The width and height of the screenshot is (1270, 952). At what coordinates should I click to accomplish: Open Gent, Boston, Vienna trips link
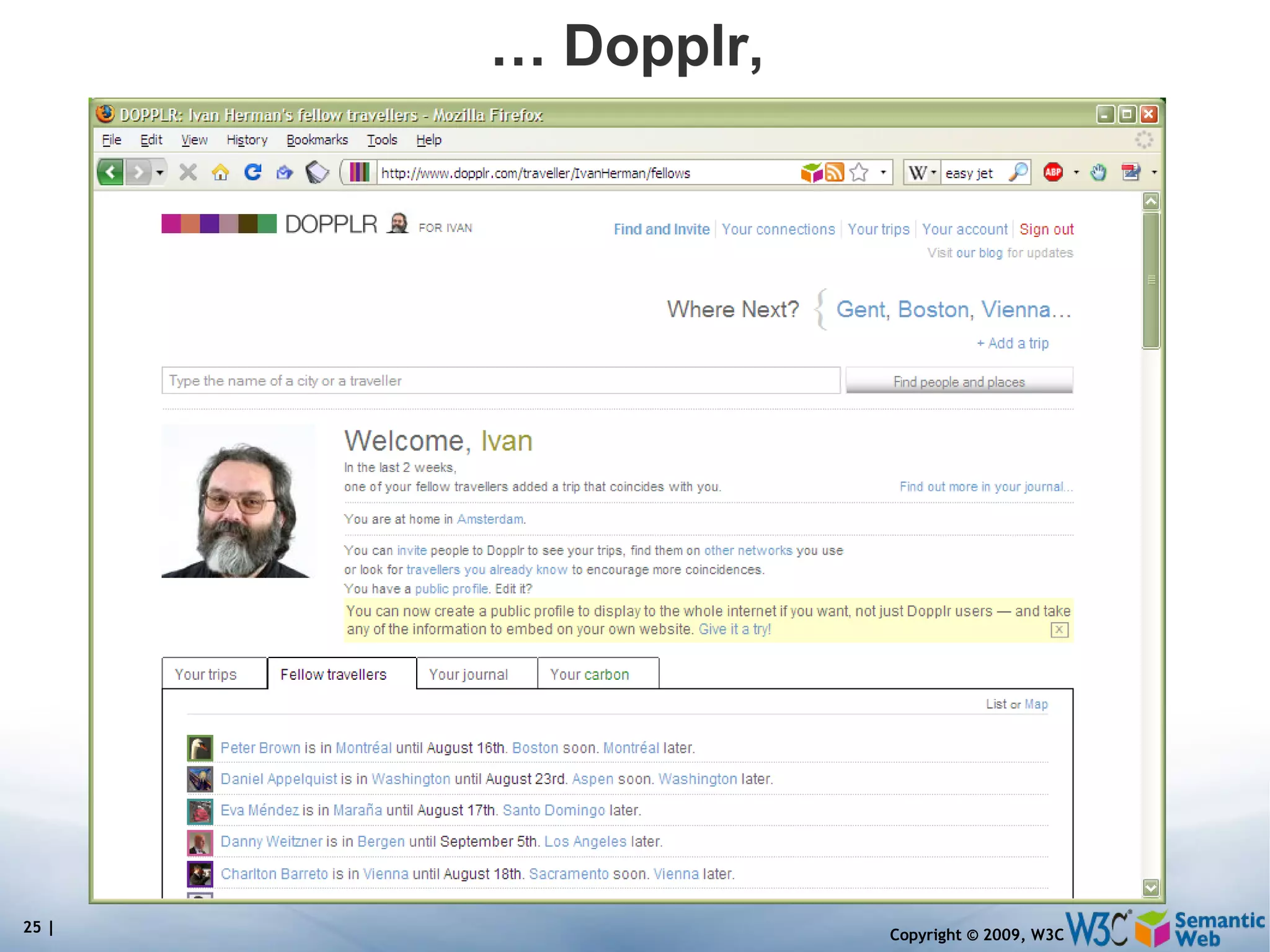954,309
